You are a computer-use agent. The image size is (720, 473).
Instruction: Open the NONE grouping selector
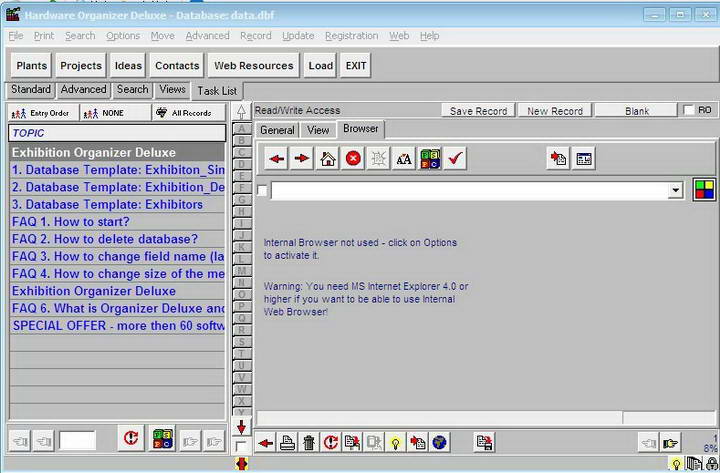pyautogui.click(x=116, y=113)
